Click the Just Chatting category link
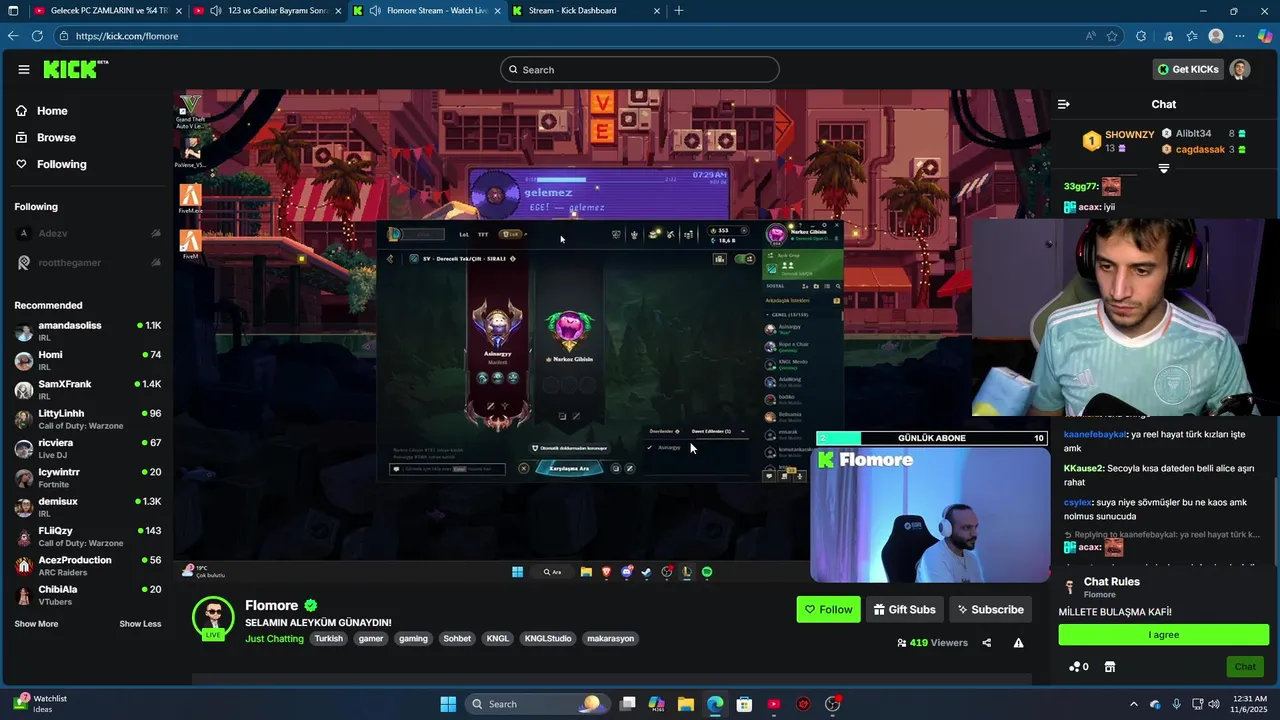Image resolution: width=1280 pixels, height=720 pixels. click(x=274, y=638)
